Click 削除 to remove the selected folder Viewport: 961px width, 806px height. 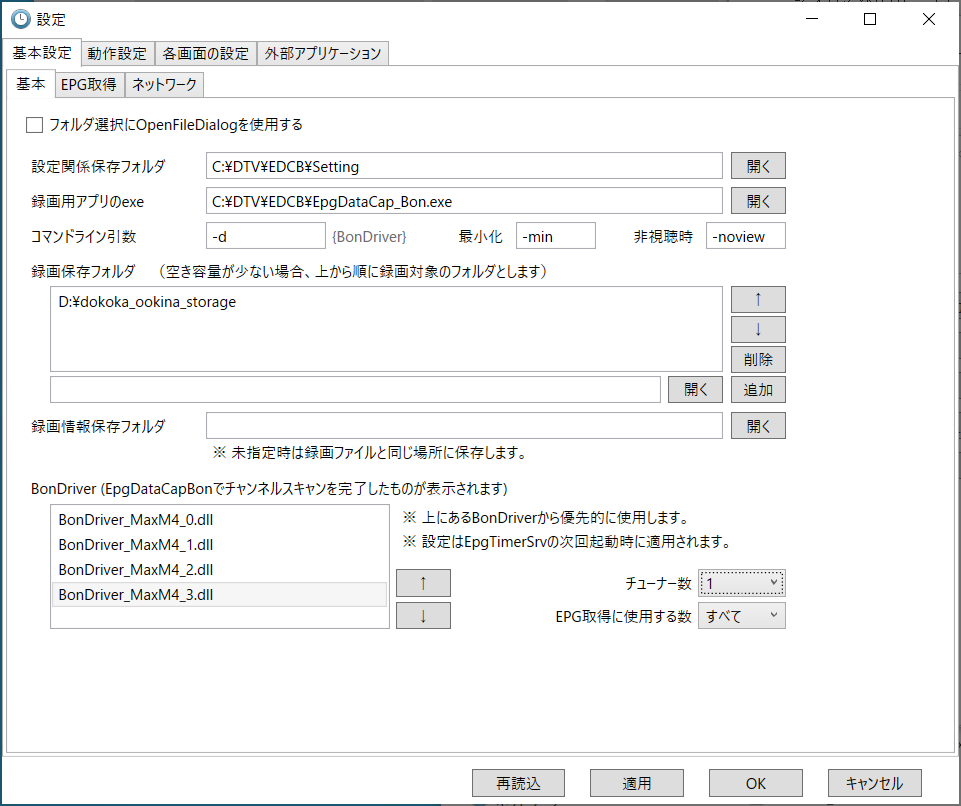(757, 359)
